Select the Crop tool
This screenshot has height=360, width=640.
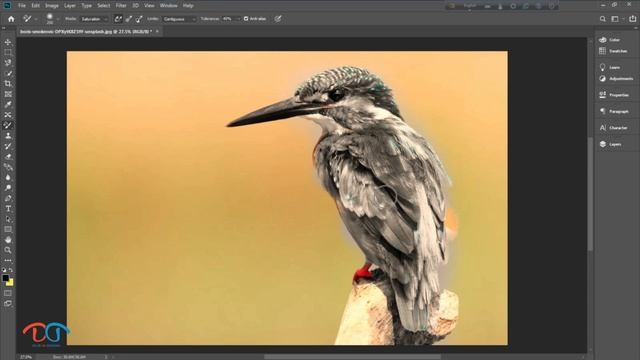tap(8, 84)
